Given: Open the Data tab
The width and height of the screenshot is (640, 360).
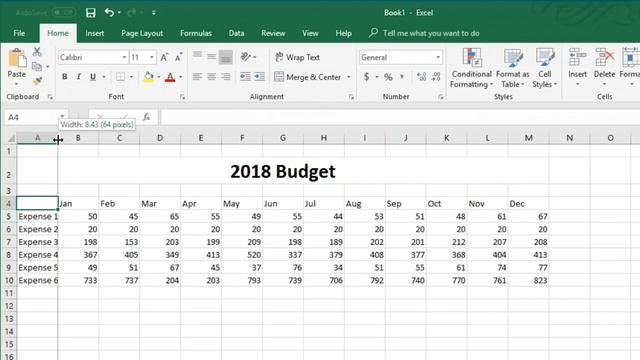Looking at the screenshot, I should pos(236,33).
